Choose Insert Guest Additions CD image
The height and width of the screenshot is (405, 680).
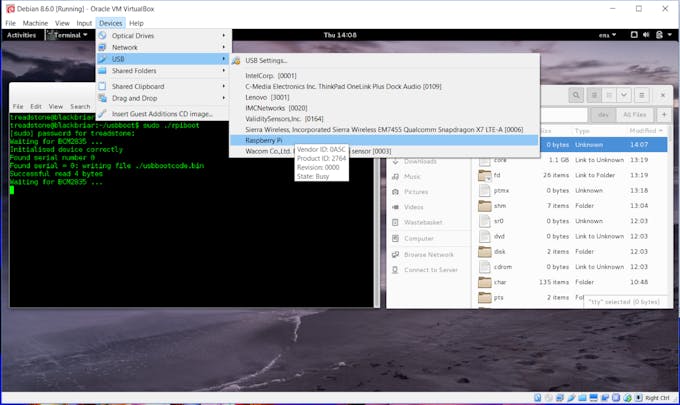pyautogui.click(x=164, y=114)
